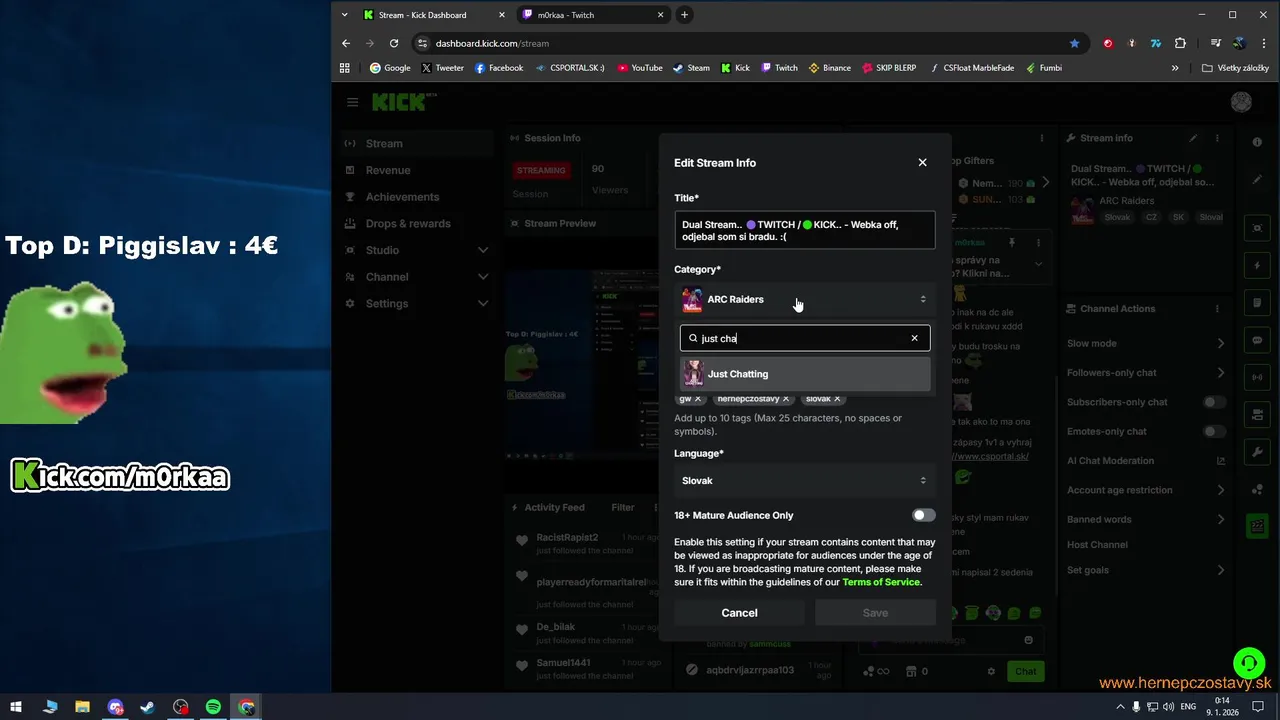Toggle Subscribers-only chat
Screen dimensions: 1280x720
pyautogui.click(x=1214, y=402)
